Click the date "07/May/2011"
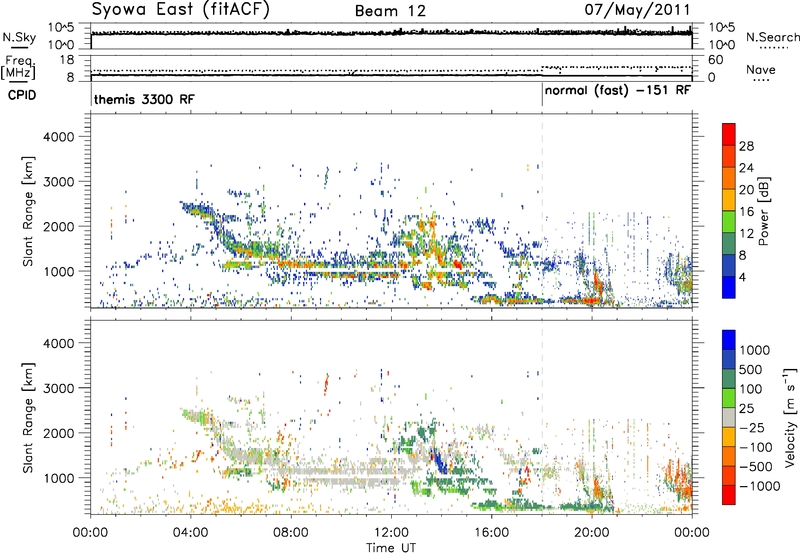Viewport: 800px width, 554px height. pyautogui.click(x=637, y=9)
